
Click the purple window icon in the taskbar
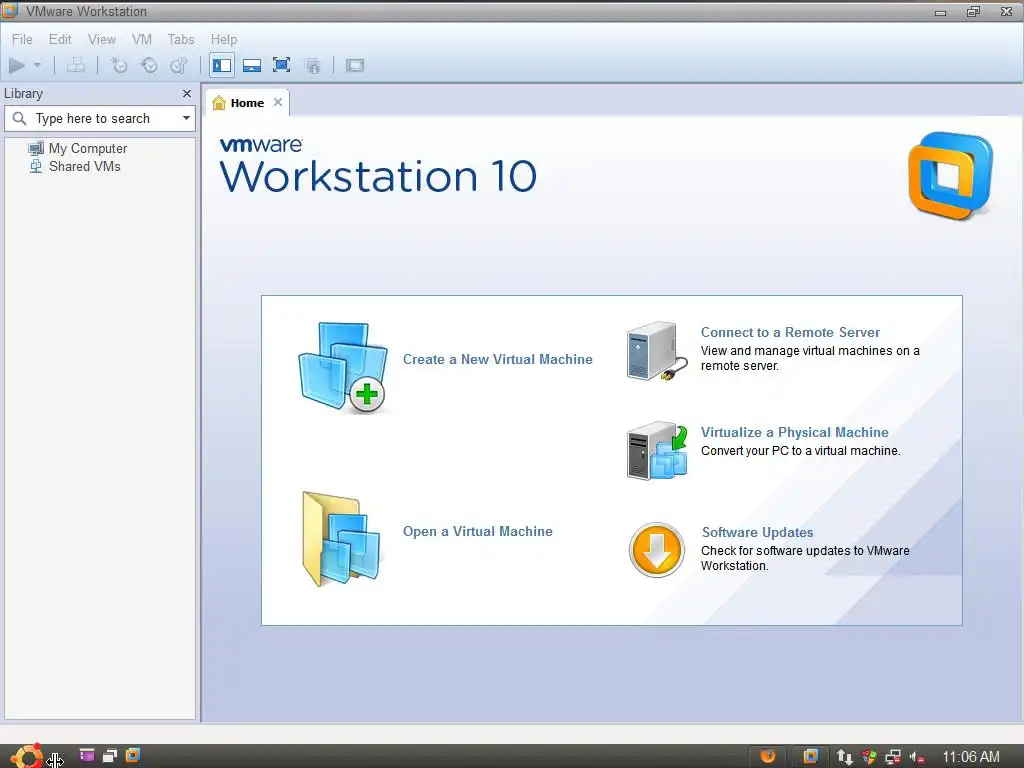pos(87,756)
